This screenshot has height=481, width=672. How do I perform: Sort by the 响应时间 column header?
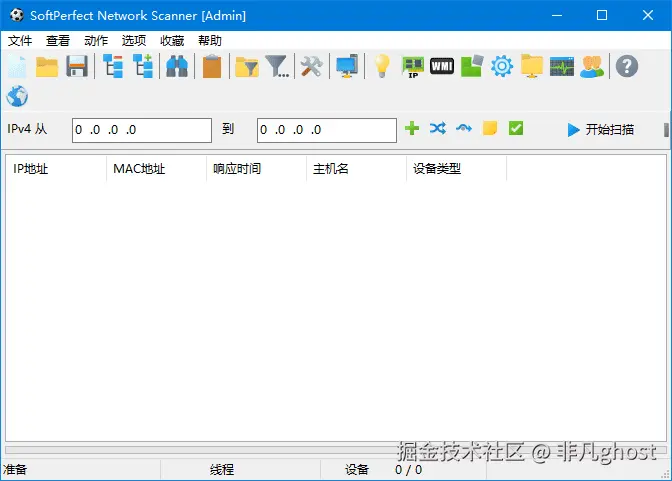click(256, 169)
